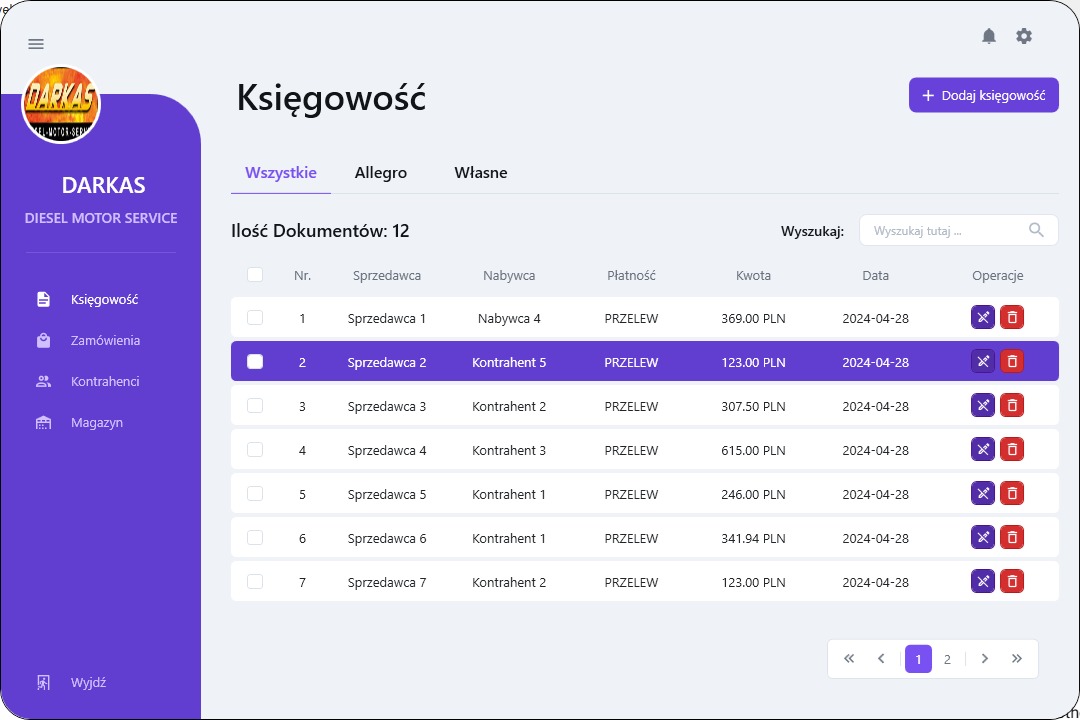
Task: Select the Zamówienia shopping bag icon
Action: [43, 340]
